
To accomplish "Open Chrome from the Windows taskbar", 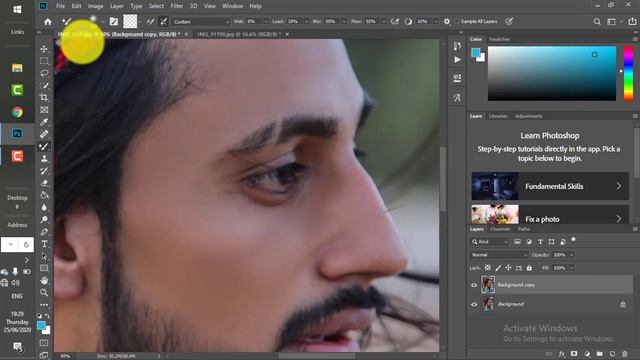I will 17,112.
